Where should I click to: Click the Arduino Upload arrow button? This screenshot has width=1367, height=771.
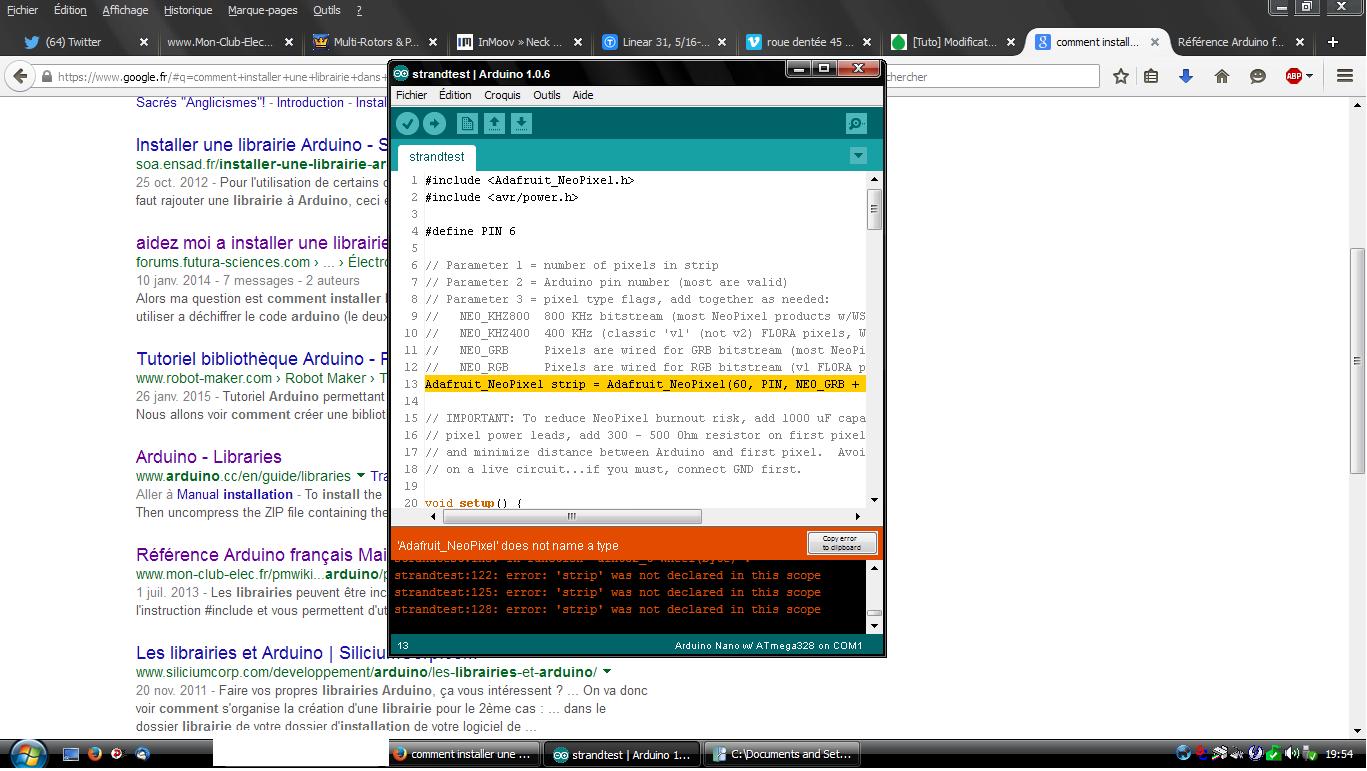(x=434, y=123)
